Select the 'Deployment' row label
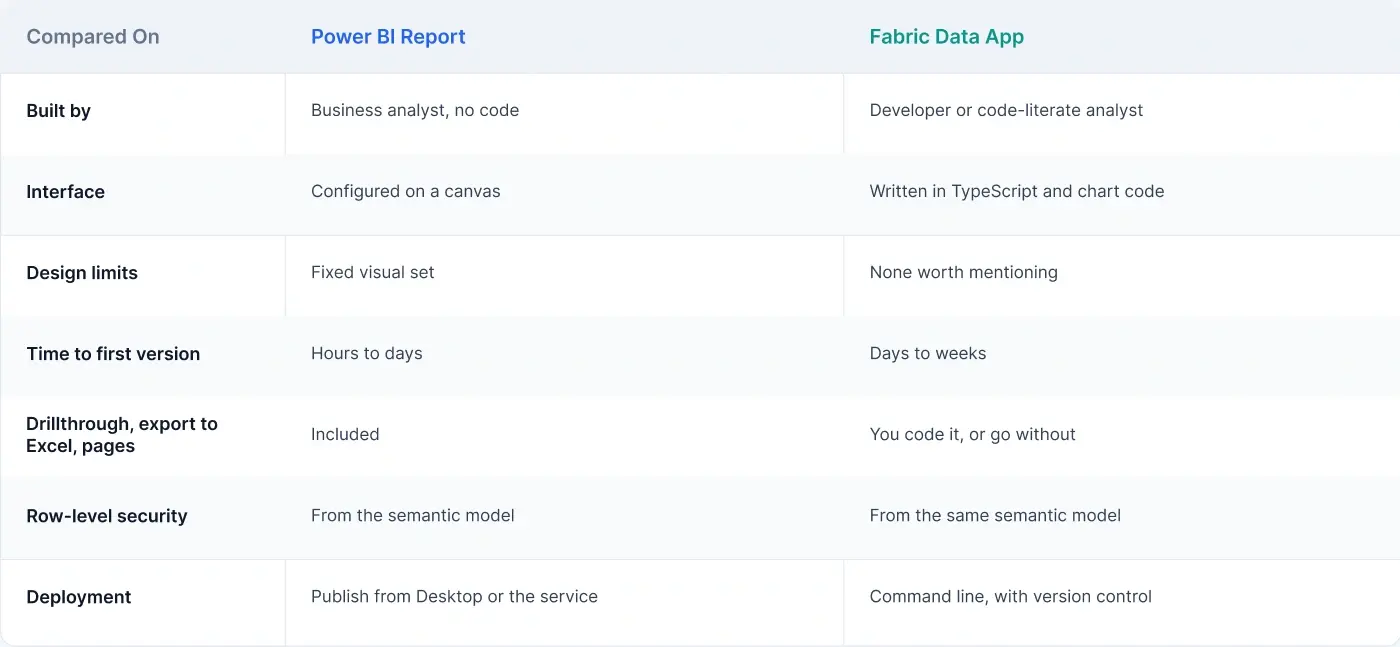The width and height of the screenshot is (1400, 647). tap(79, 597)
